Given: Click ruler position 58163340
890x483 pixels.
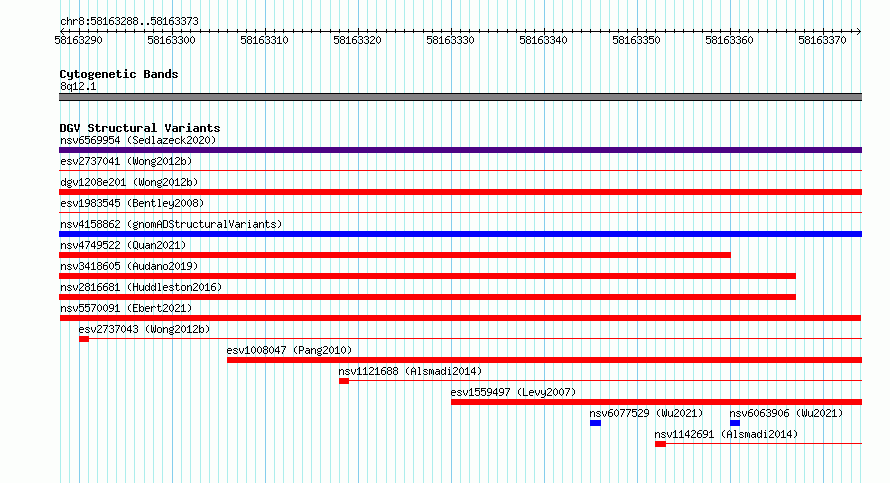Looking at the screenshot, I should (544, 40).
